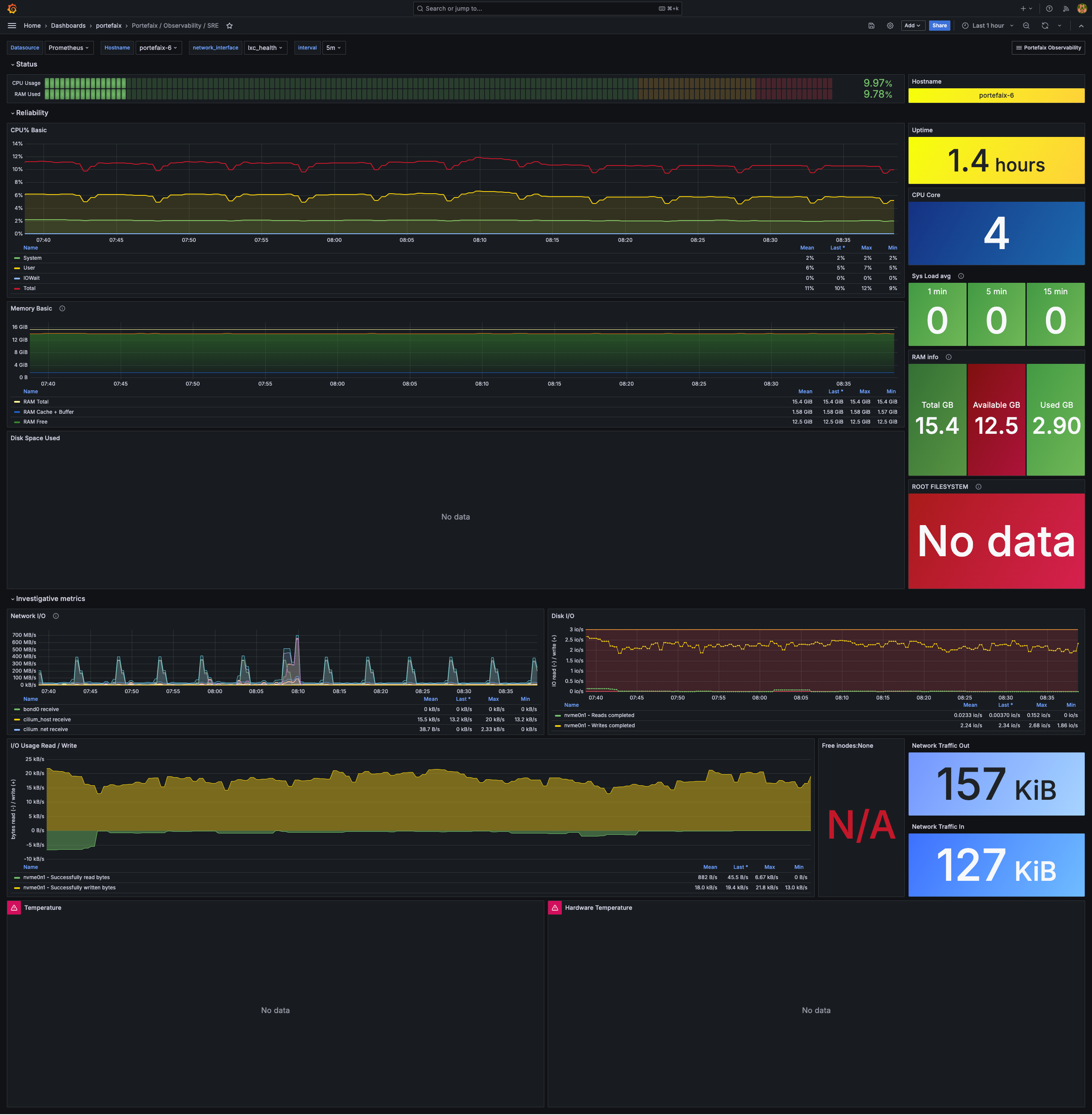Open the portefaix folder breadcrumb

point(108,26)
